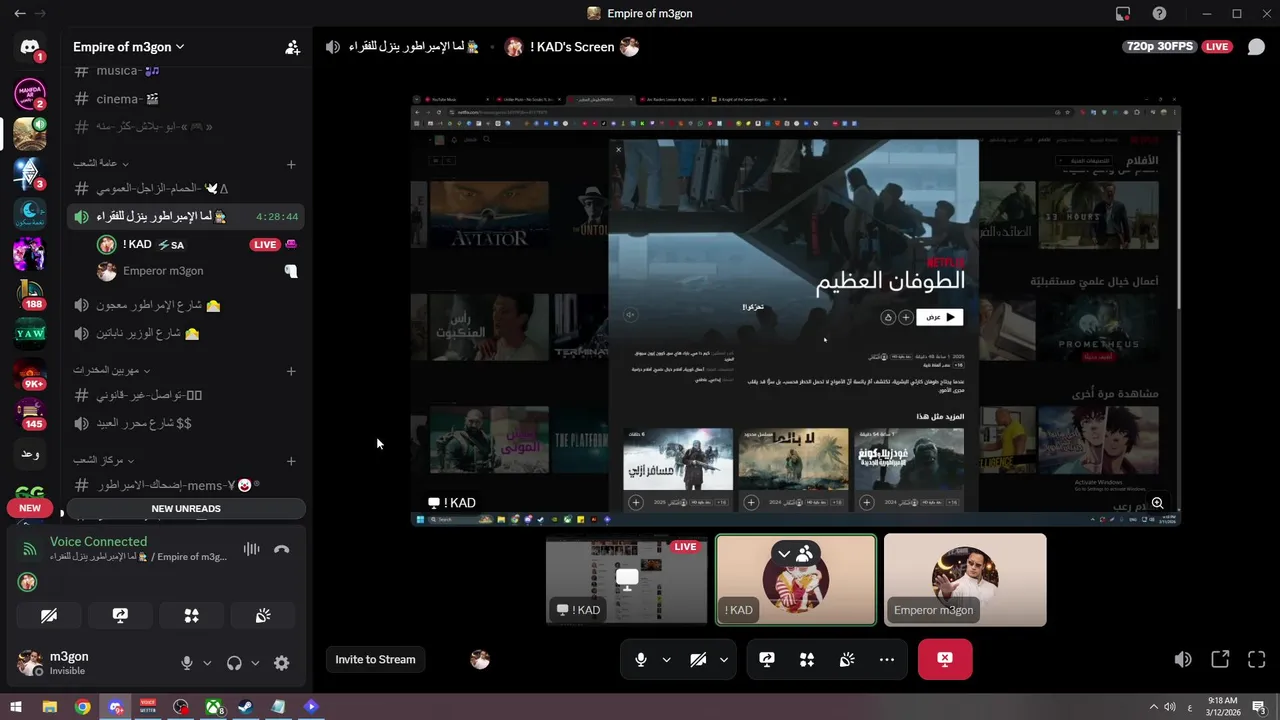Screen dimensions: 1280x720
Task: Open Discord help question mark icon
Action: 1159,13
